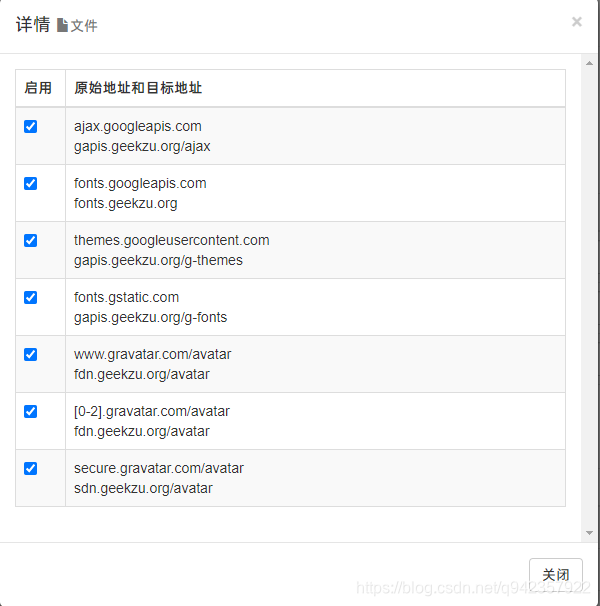Click the text fonts.geekzu.org
Viewport: 600px width, 606px height.
click(125, 203)
